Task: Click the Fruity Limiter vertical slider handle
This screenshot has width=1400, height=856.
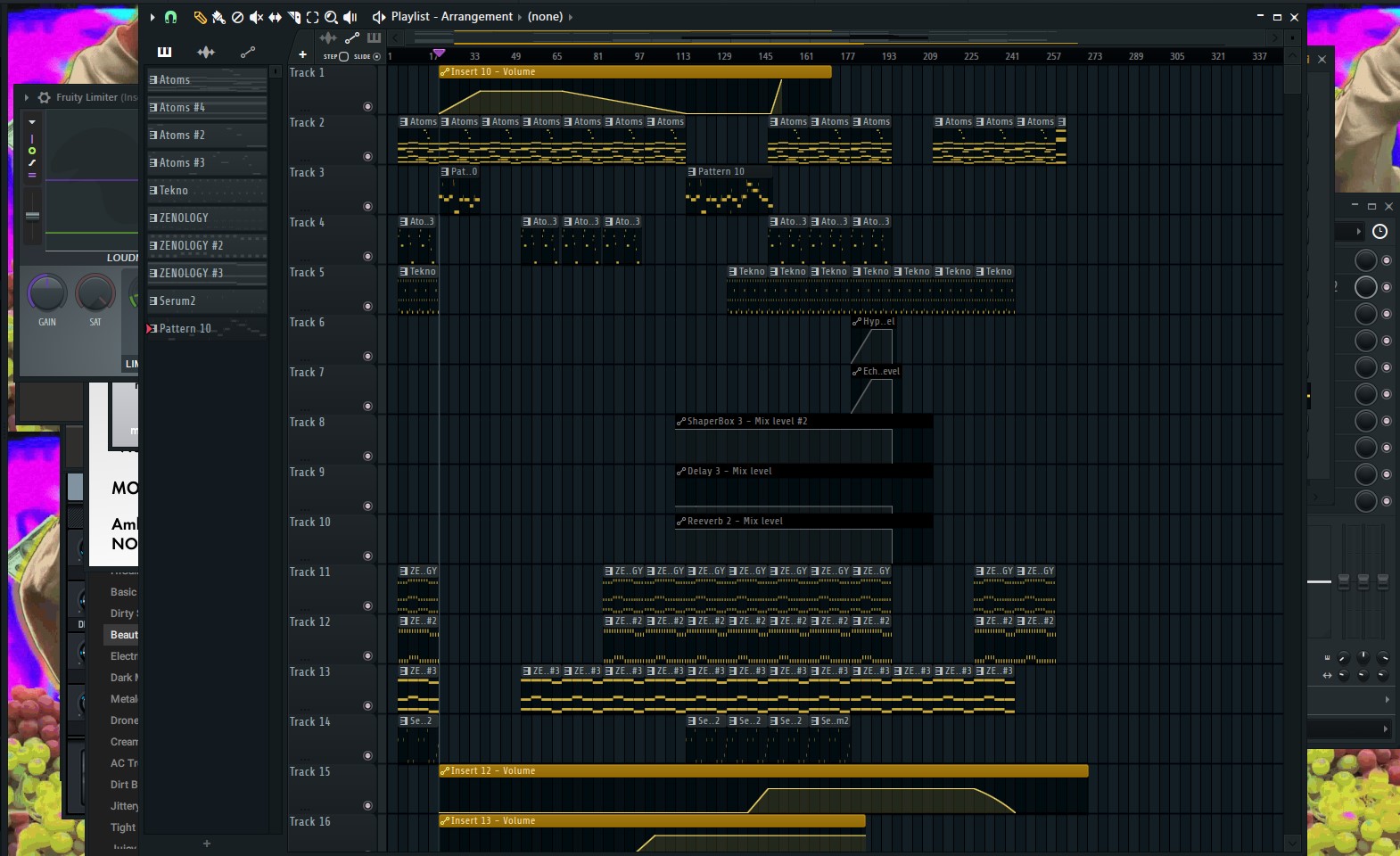Action: point(32,216)
